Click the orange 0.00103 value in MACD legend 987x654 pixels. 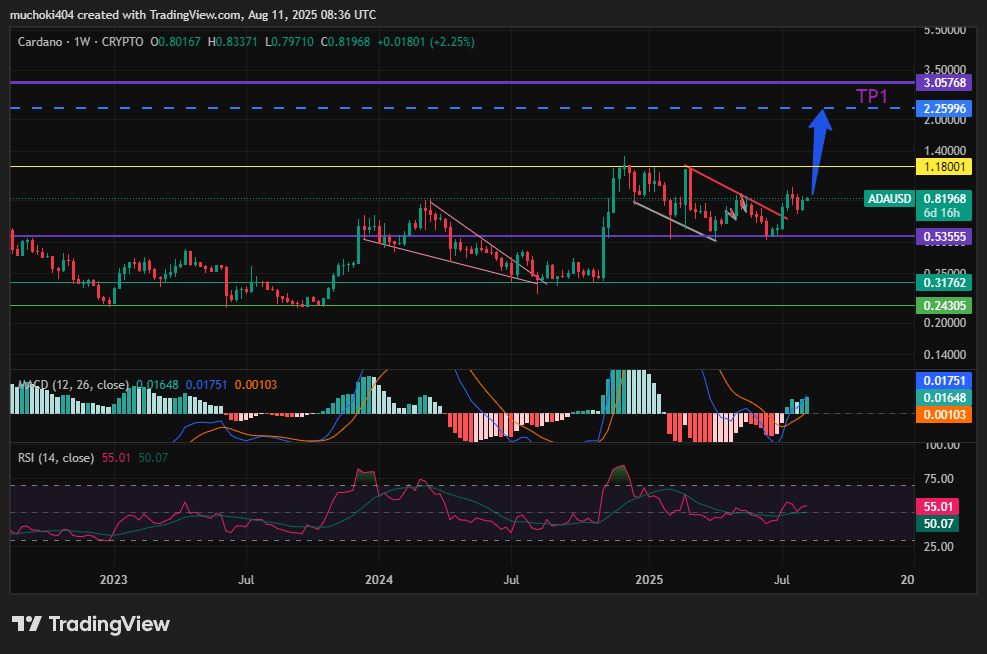coord(256,385)
